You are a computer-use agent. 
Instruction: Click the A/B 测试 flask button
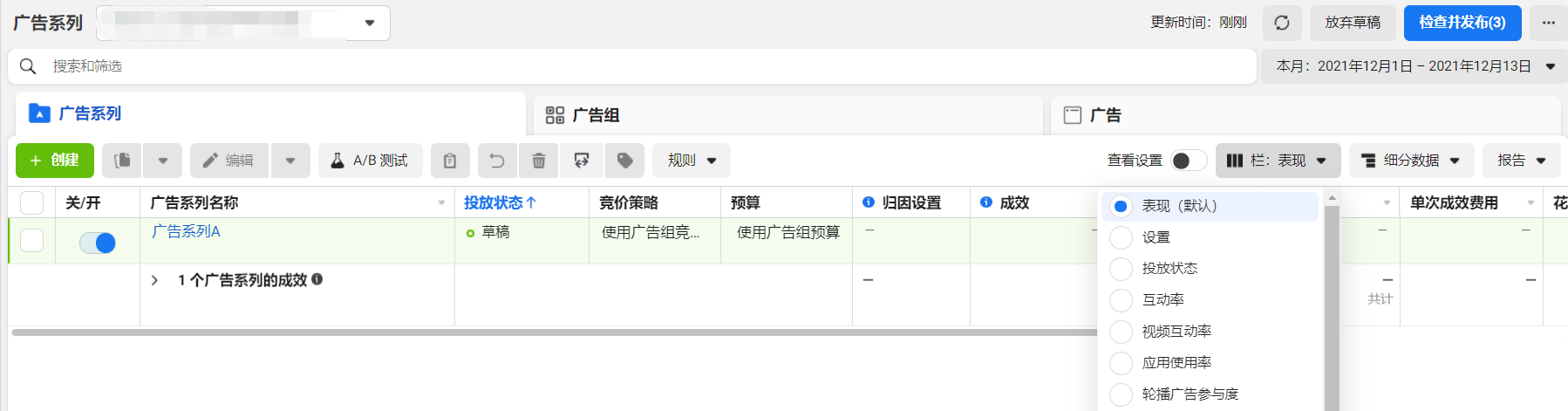coord(371,161)
